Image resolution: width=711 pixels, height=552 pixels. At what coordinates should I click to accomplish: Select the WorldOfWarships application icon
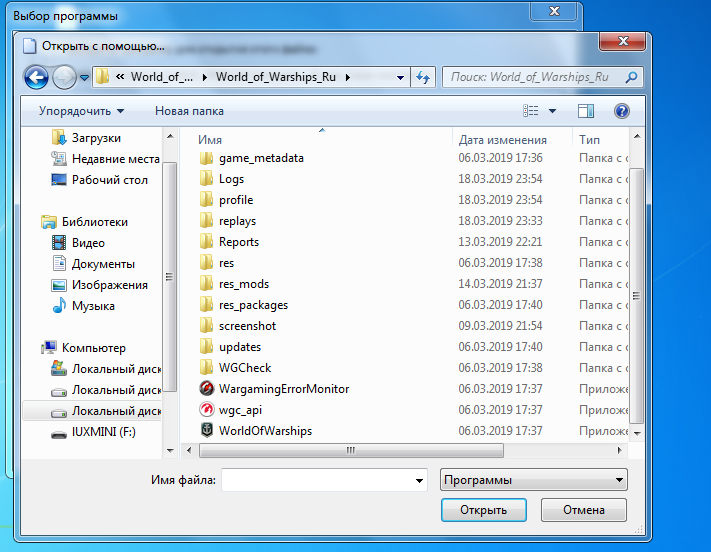(207, 430)
